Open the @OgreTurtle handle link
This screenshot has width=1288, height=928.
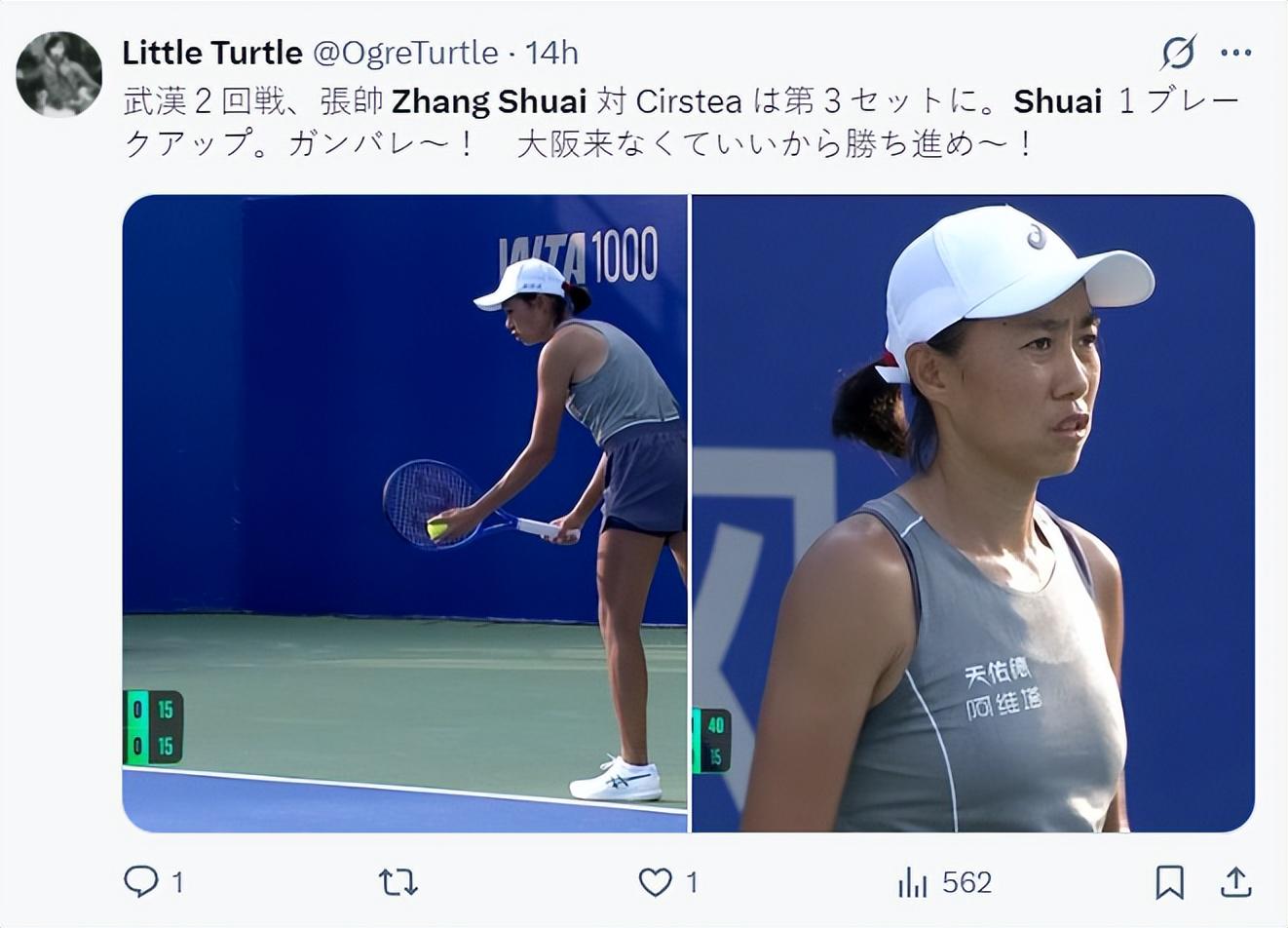point(405,53)
